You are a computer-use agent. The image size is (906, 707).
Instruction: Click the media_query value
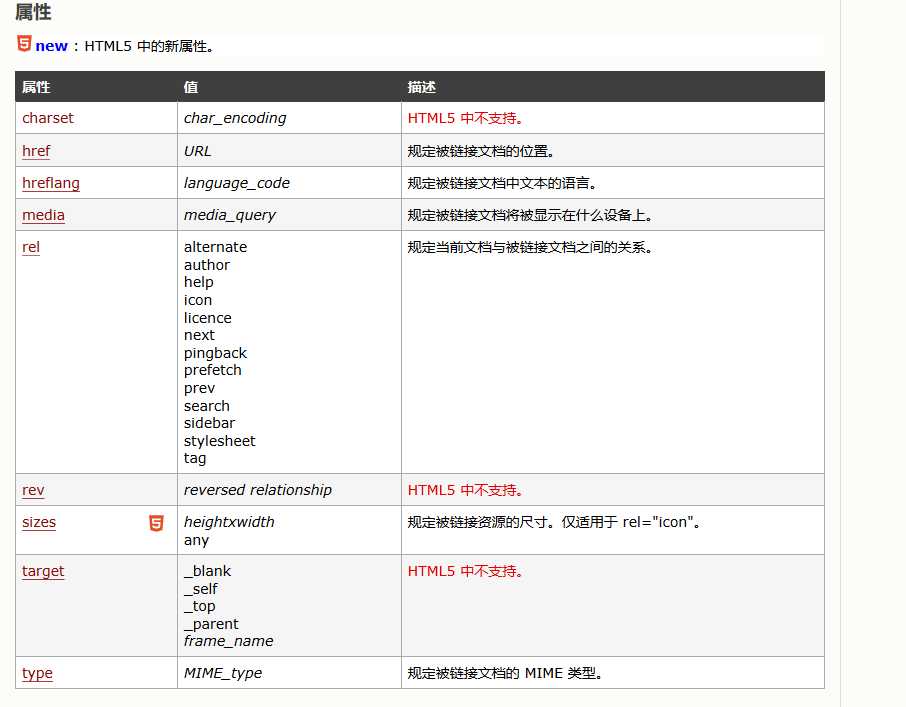229,215
